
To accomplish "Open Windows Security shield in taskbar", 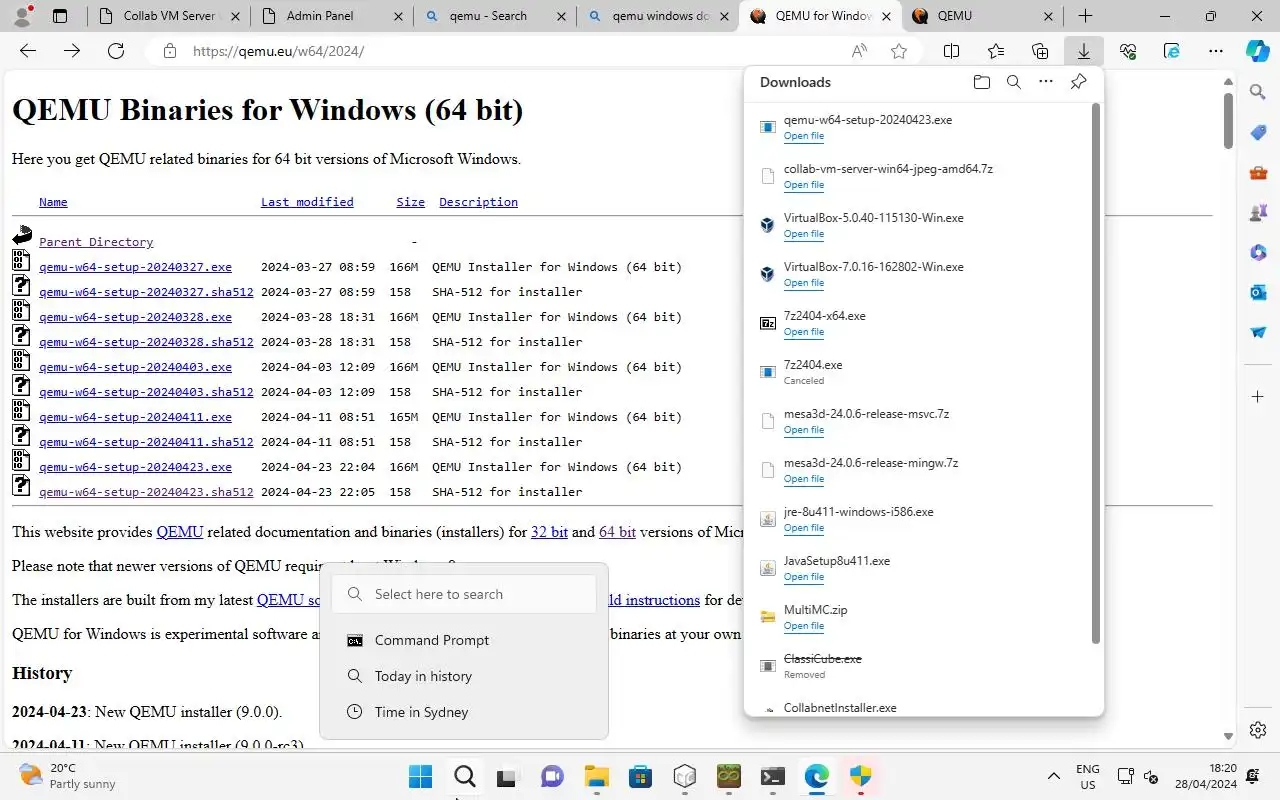I will (x=861, y=776).
